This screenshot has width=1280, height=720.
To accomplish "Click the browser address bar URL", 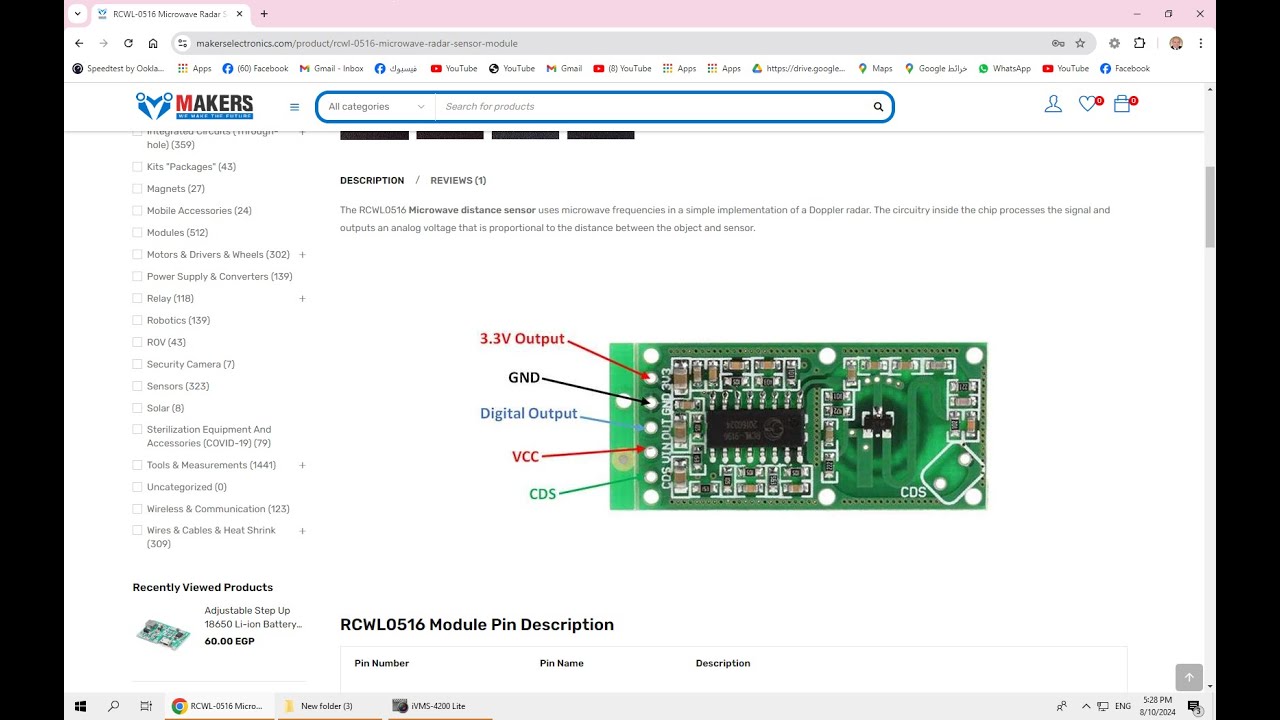I will (x=357, y=44).
